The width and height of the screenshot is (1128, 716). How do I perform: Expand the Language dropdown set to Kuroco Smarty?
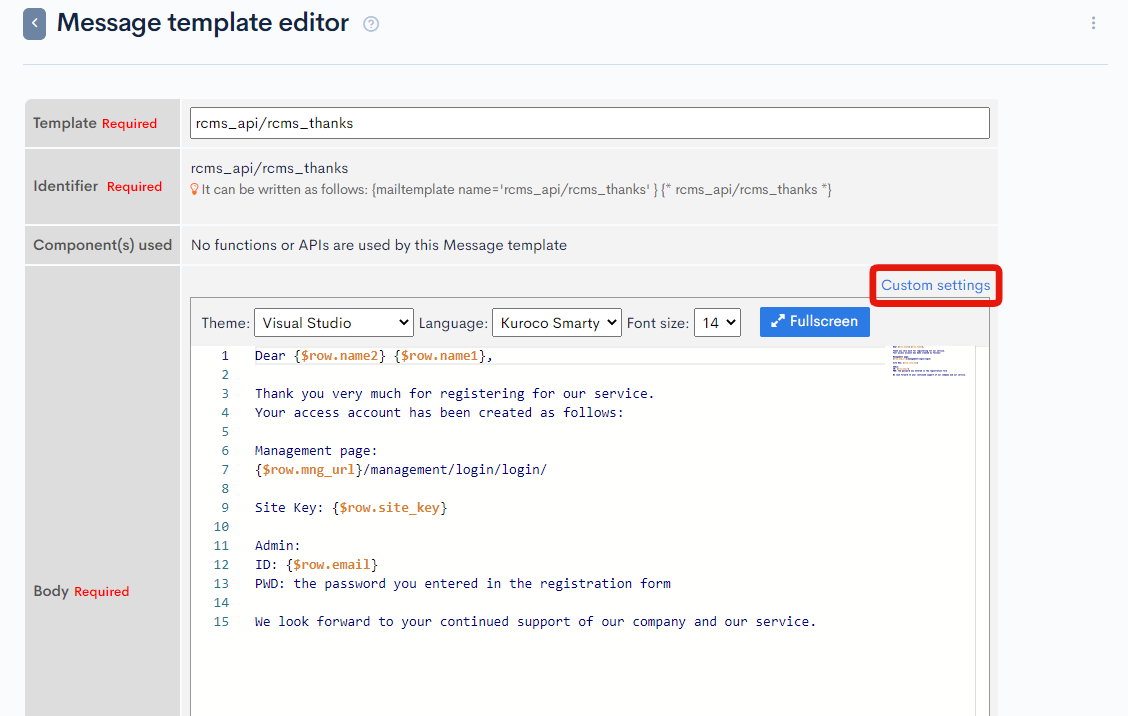pos(556,323)
